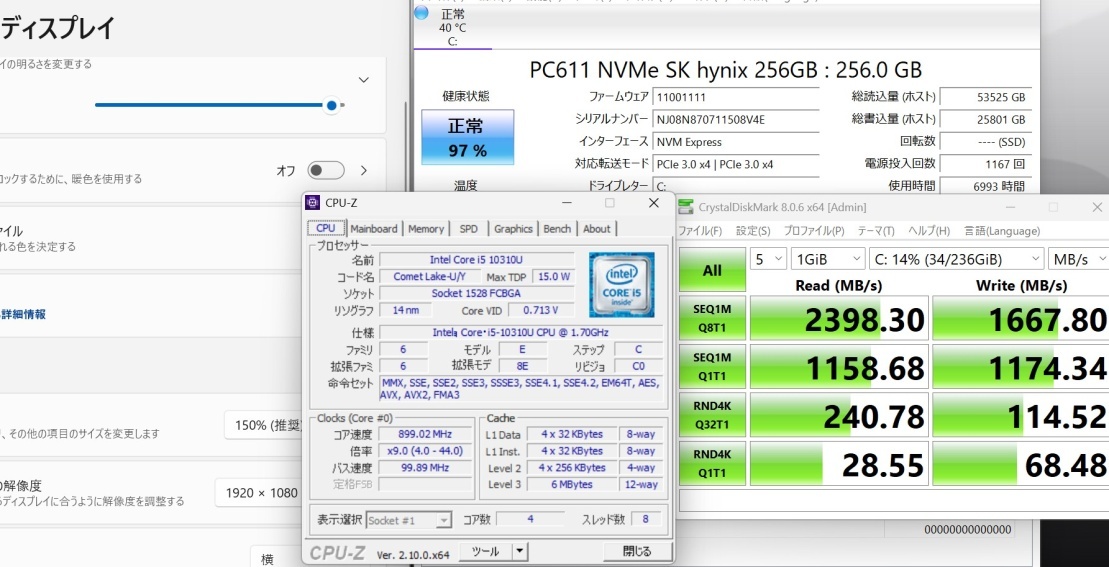Click the 詳細情報 link in display settings
This screenshot has height=567, width=1109.
coord(23,315)
